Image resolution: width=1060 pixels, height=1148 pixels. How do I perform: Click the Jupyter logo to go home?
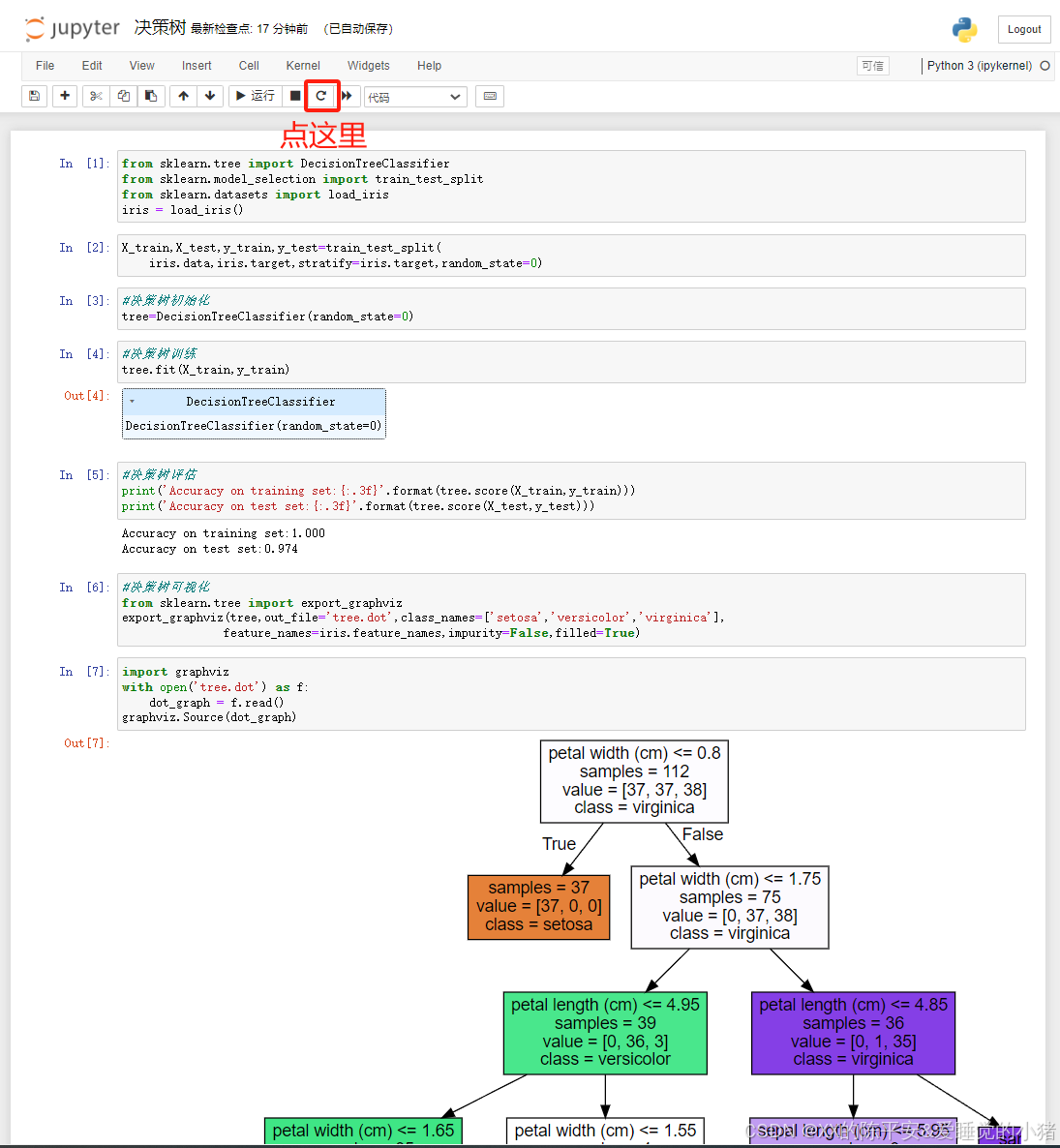72,28
